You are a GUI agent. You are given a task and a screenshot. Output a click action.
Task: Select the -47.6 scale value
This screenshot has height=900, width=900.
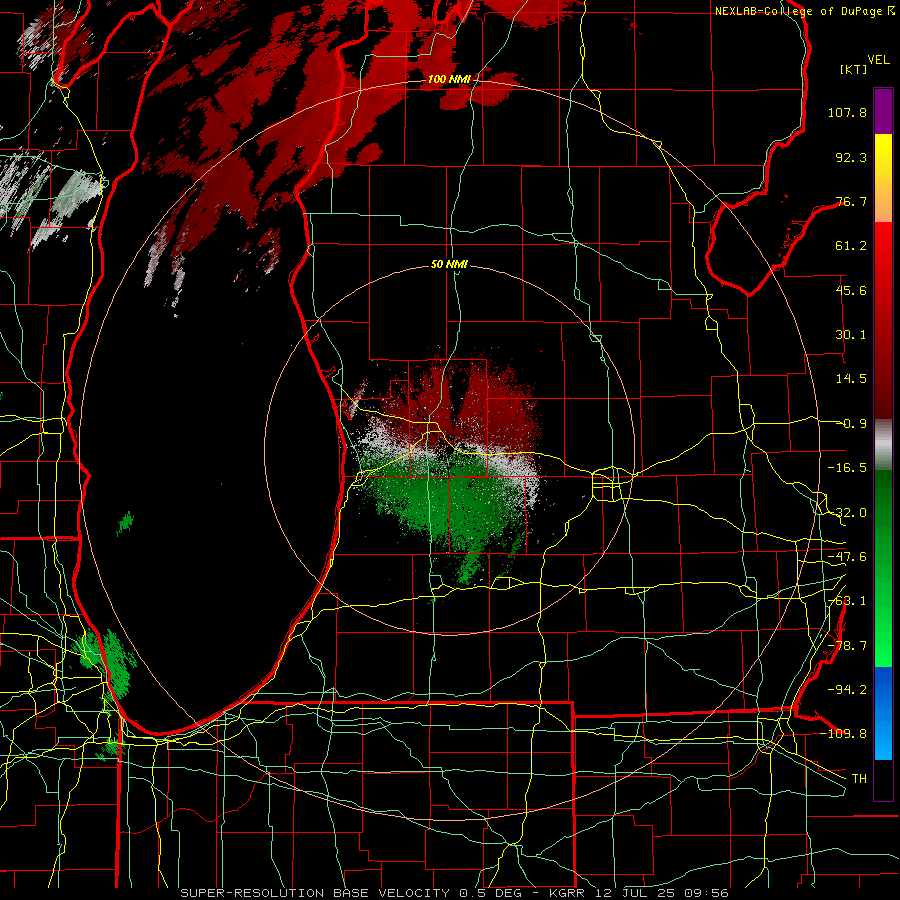tap(847, 557)
